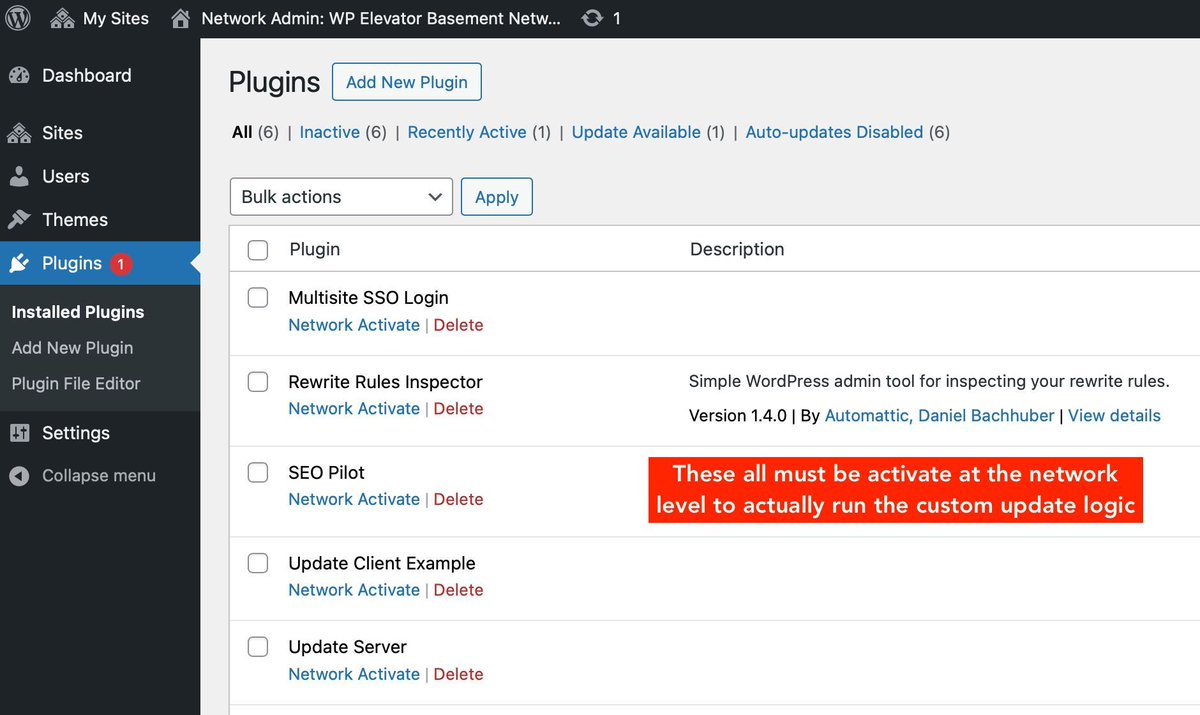Click the Add New Plugin button
Screen dimensions: 1200x715
(x=407, y=82)
